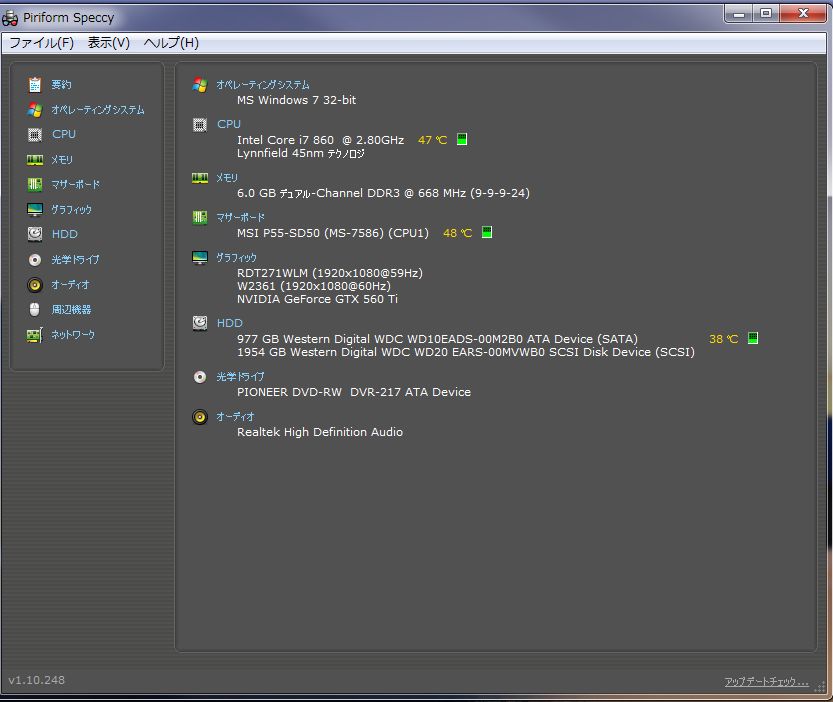The height and width of the screenshot is (702, 833).
Task: Click the PIONEER DVD-RW DVR-217 entry
Action: (x=354, y=392)
